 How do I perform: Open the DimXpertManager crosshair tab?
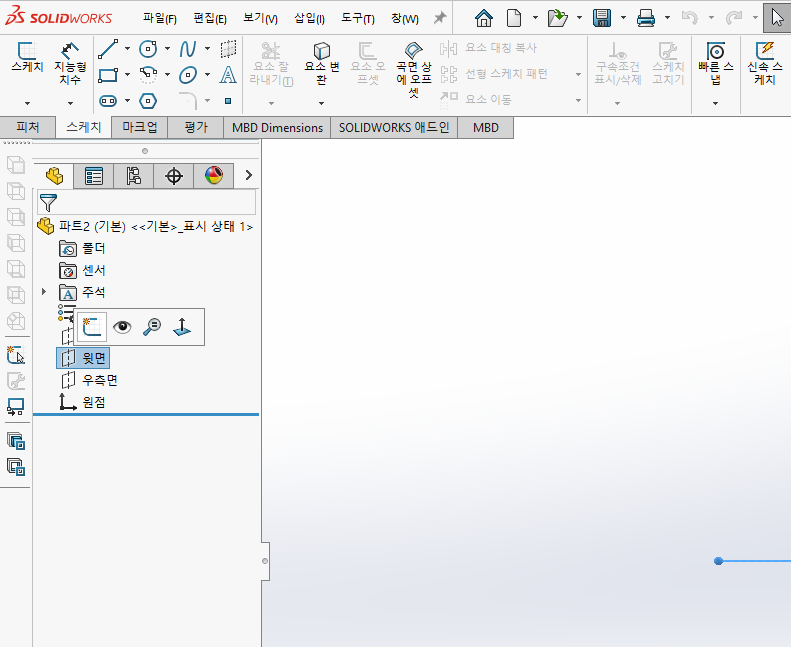pyautogui.click(x=174, y=176)
